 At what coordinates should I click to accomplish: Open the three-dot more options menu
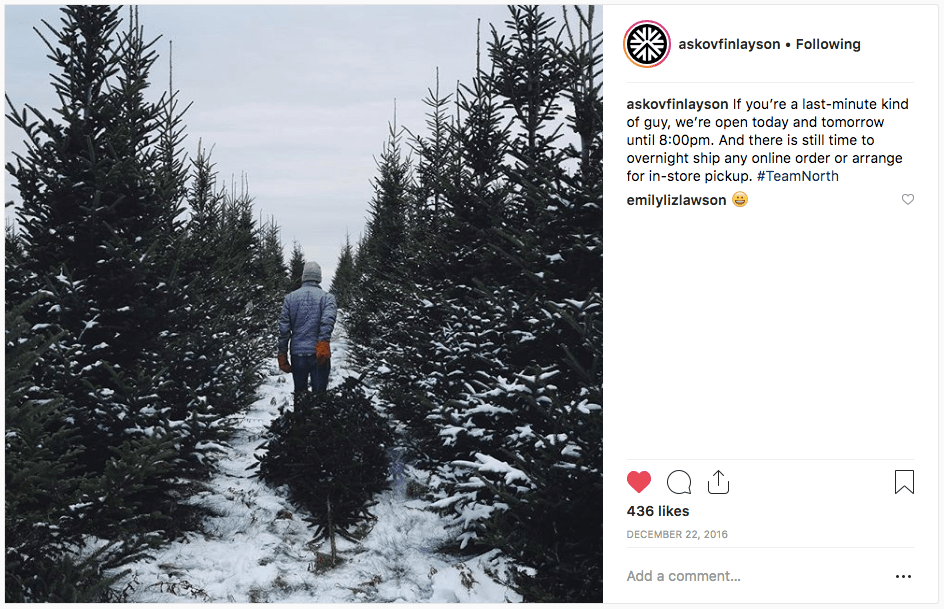pyautogui.click(x=903, y=577)
